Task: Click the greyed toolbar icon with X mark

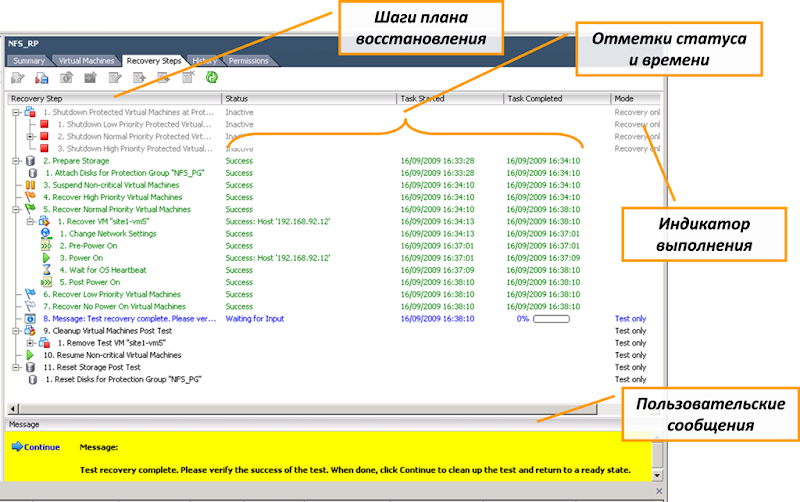Action: (x=188, y=78)
